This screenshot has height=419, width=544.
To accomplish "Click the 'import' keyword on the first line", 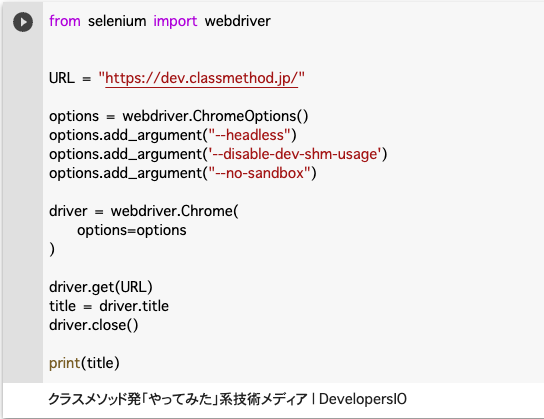I will (x=175, y=21).
